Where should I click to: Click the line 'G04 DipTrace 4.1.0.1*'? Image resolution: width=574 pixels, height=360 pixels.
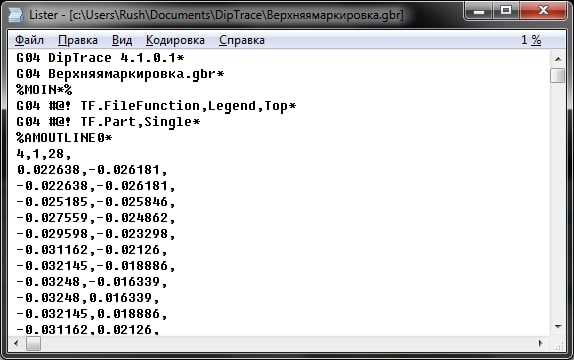point(100,58)
